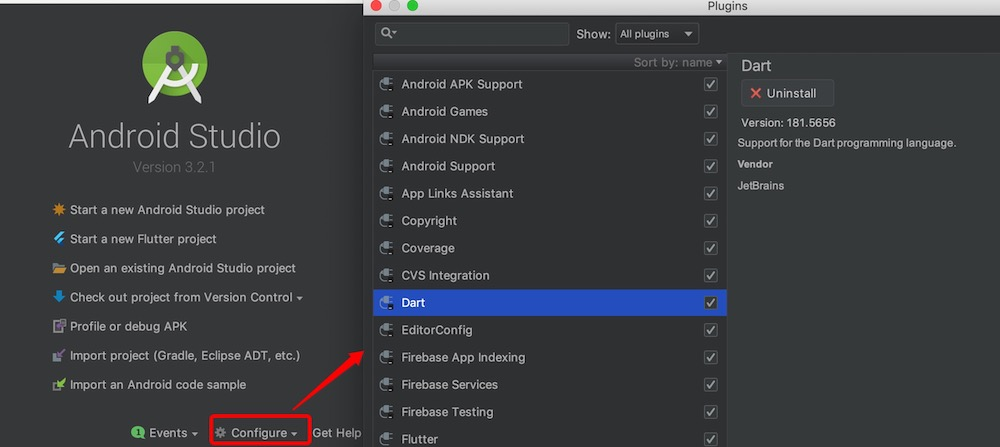Screen dimensions: 1000x447
Task: Click the plugin icon for Dart
Action: [386, 304]
